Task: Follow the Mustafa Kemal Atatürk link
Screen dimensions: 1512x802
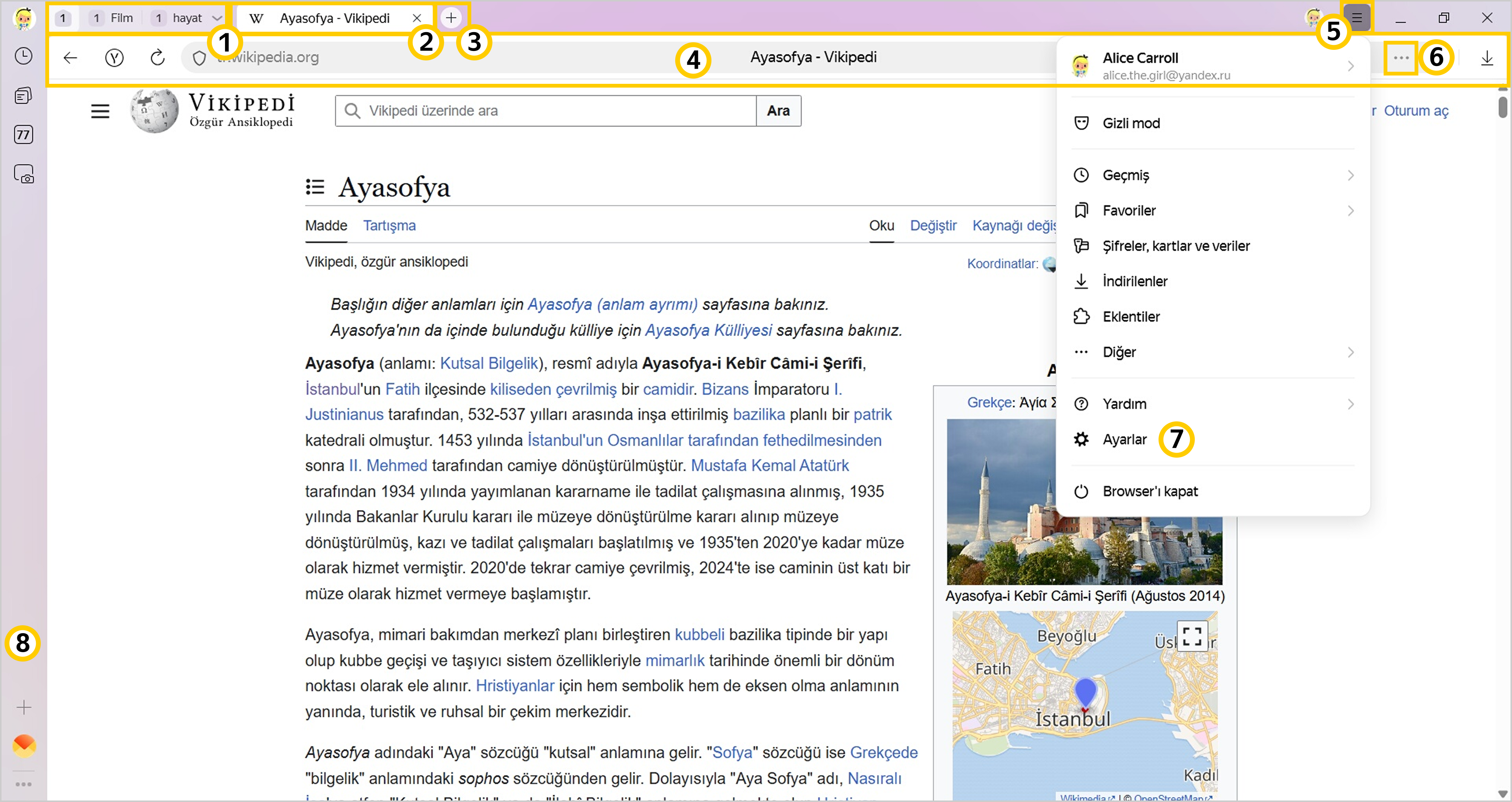Action: (x=770, y=466)
